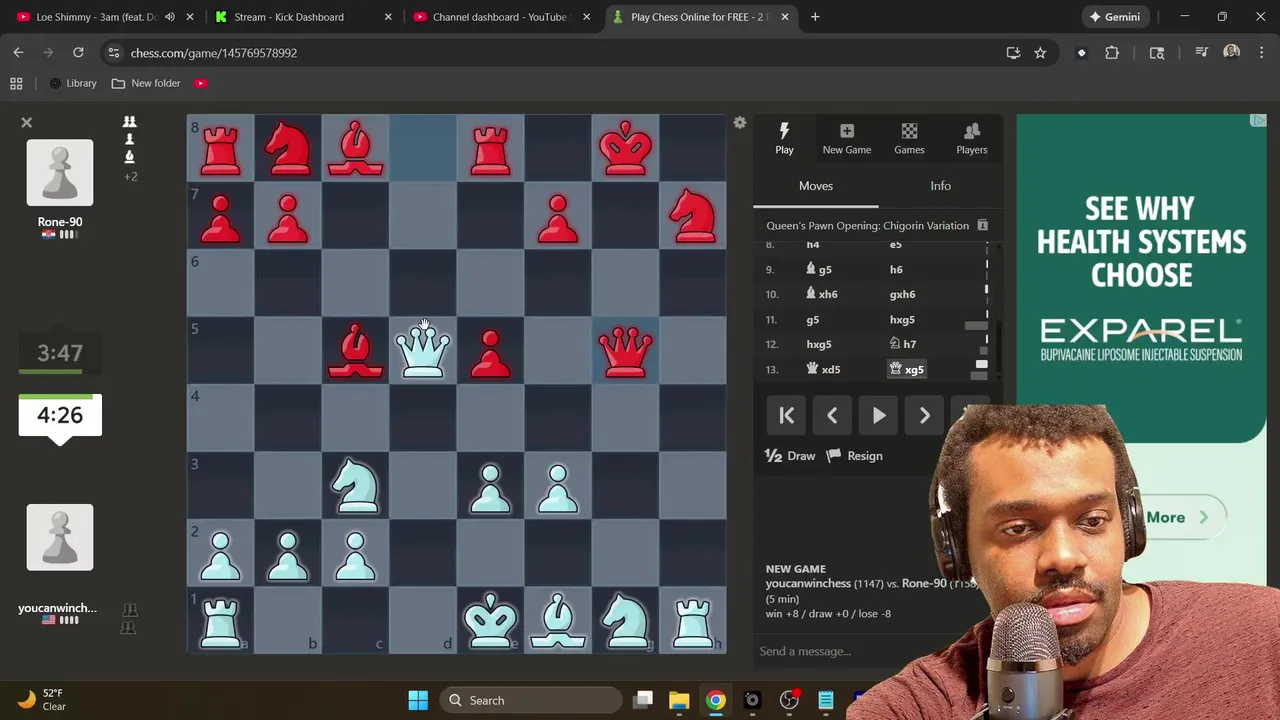
Task: Open board settings gear icon
Action: tap(740, 123)
